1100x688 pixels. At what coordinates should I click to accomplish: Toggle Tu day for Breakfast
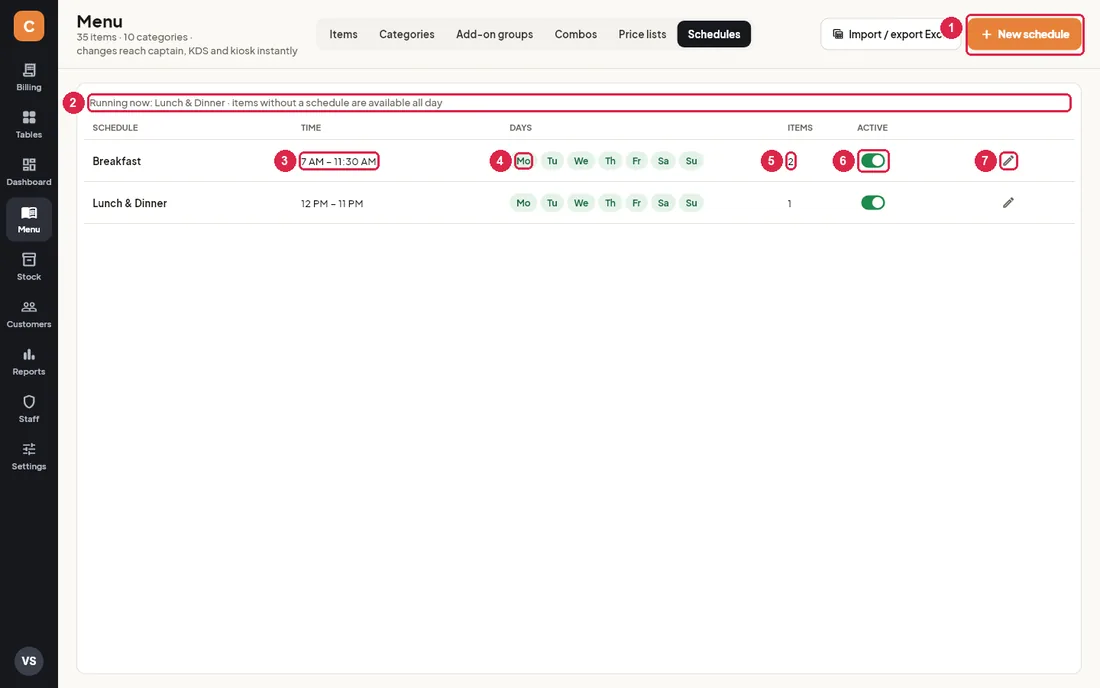pyautogui.click(x=552, y=161)
